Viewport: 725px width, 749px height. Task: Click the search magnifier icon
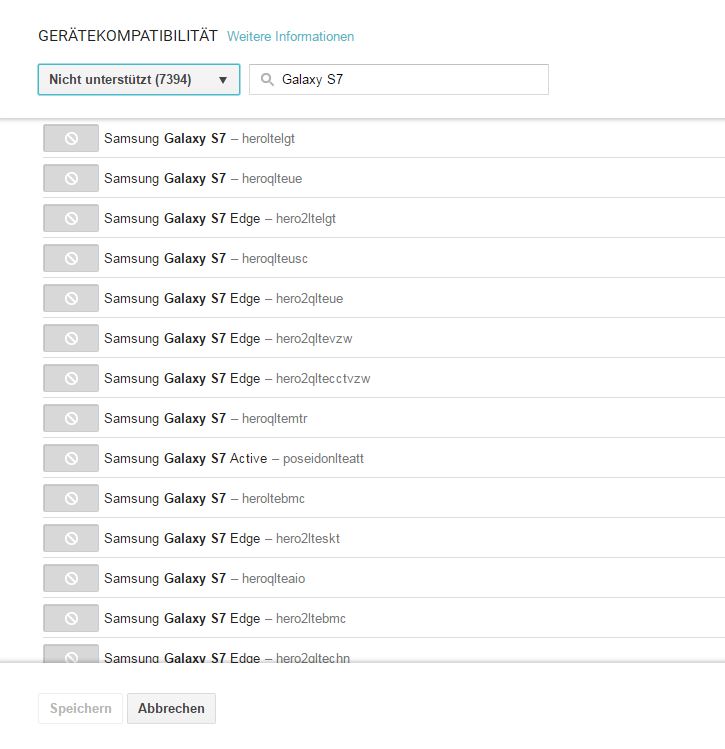tap(267, 80)
